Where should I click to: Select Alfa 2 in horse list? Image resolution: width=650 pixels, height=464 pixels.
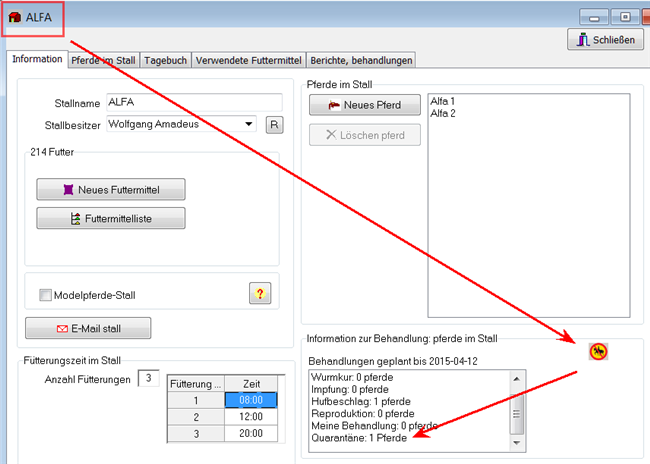click(442, 113)
